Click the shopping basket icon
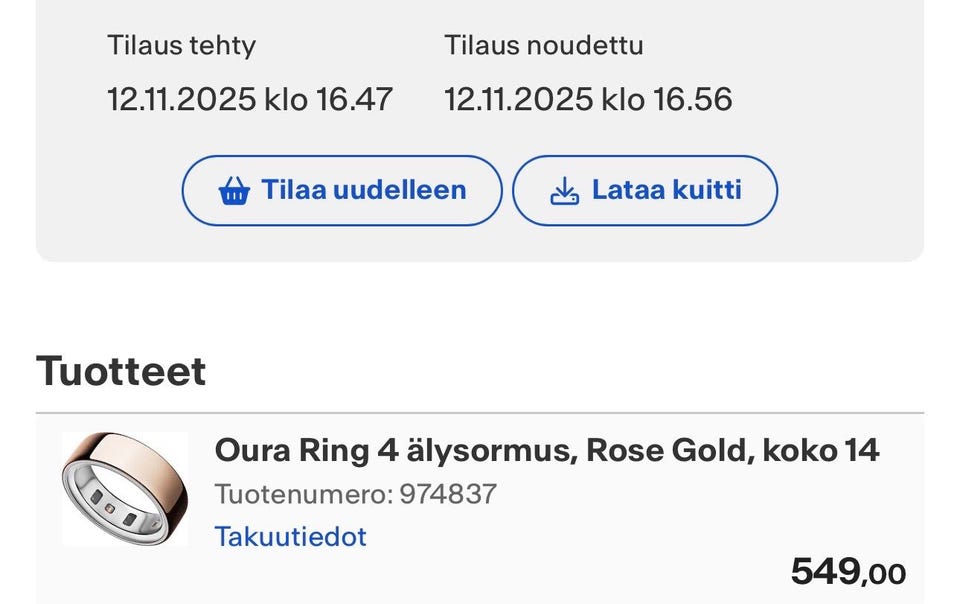Screen dimensions: 960x604 click(x=234, y=190)
